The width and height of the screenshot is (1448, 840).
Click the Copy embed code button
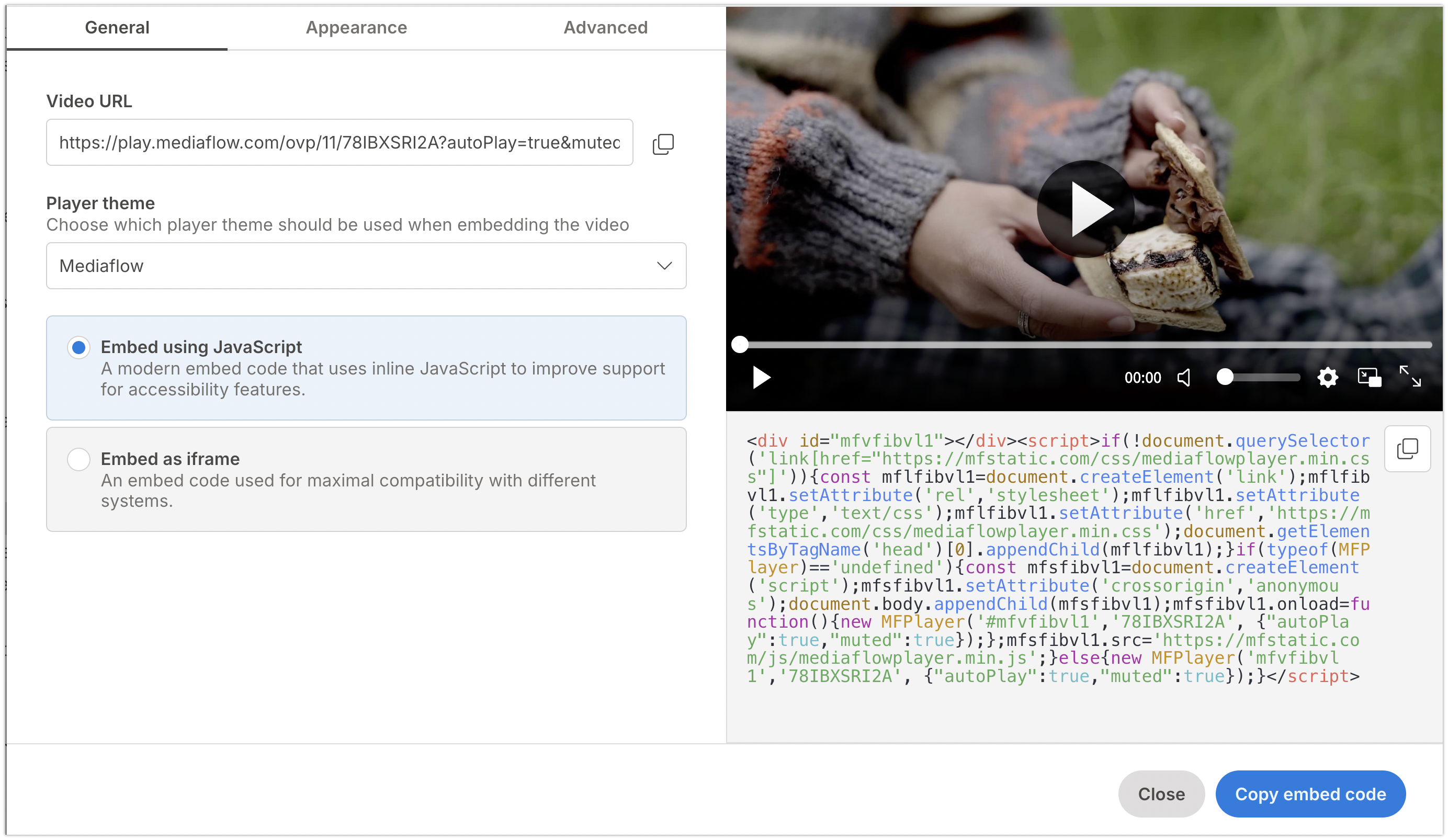click(x=1310, y=794)
